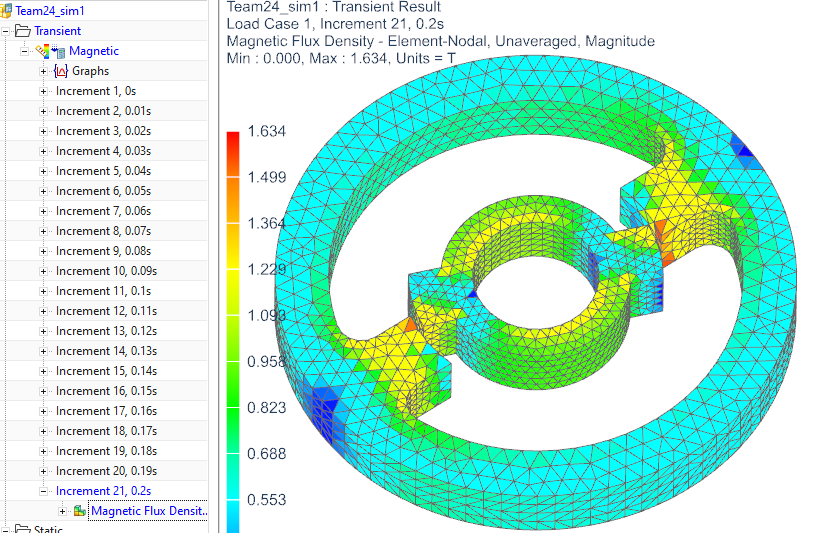
Task: Click the Magnetic Flux Density tree label
Action: pos(150,511)
